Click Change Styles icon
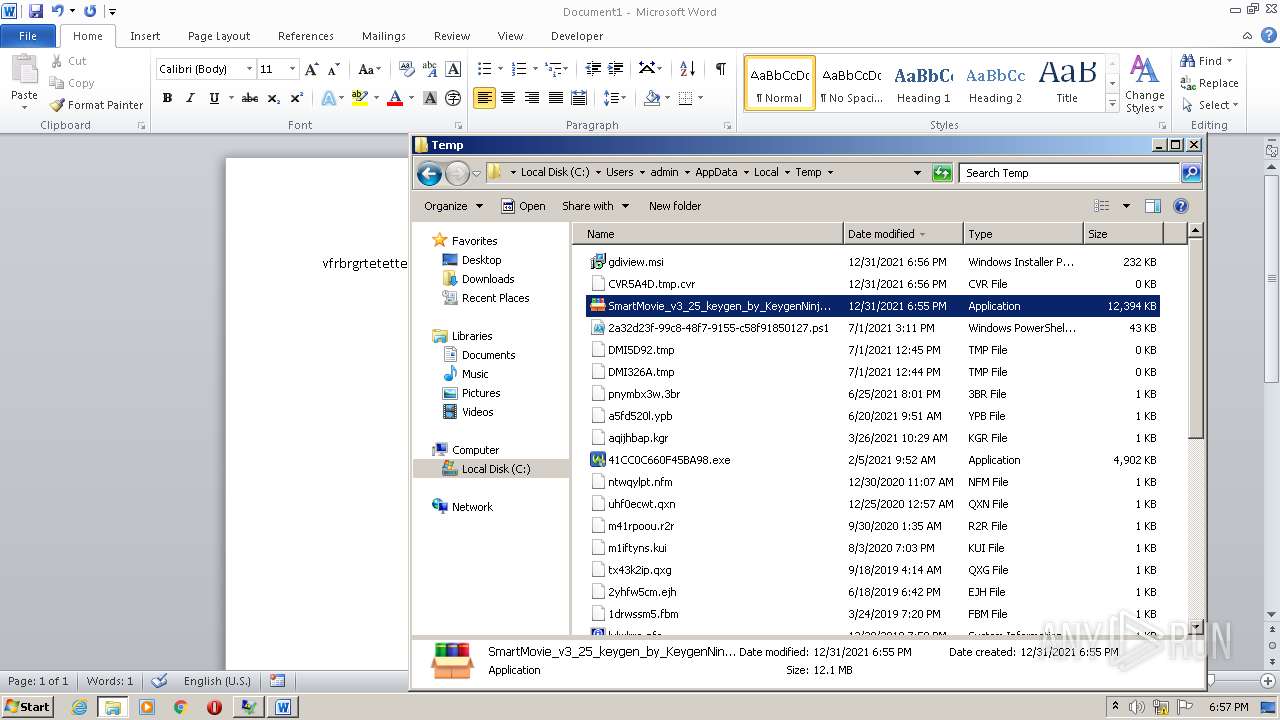Screen dimensions: 1280x720 click(x=1144, y=84)
